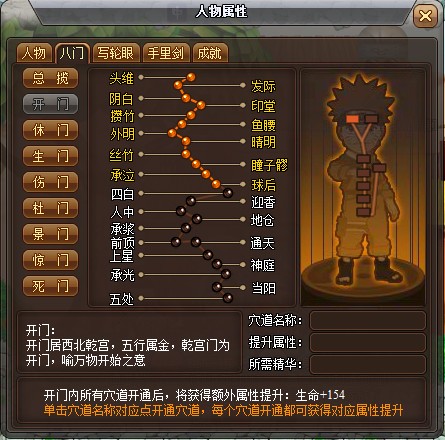
Task: Switch to the 手里剑 tab
Action: (166, 53)
